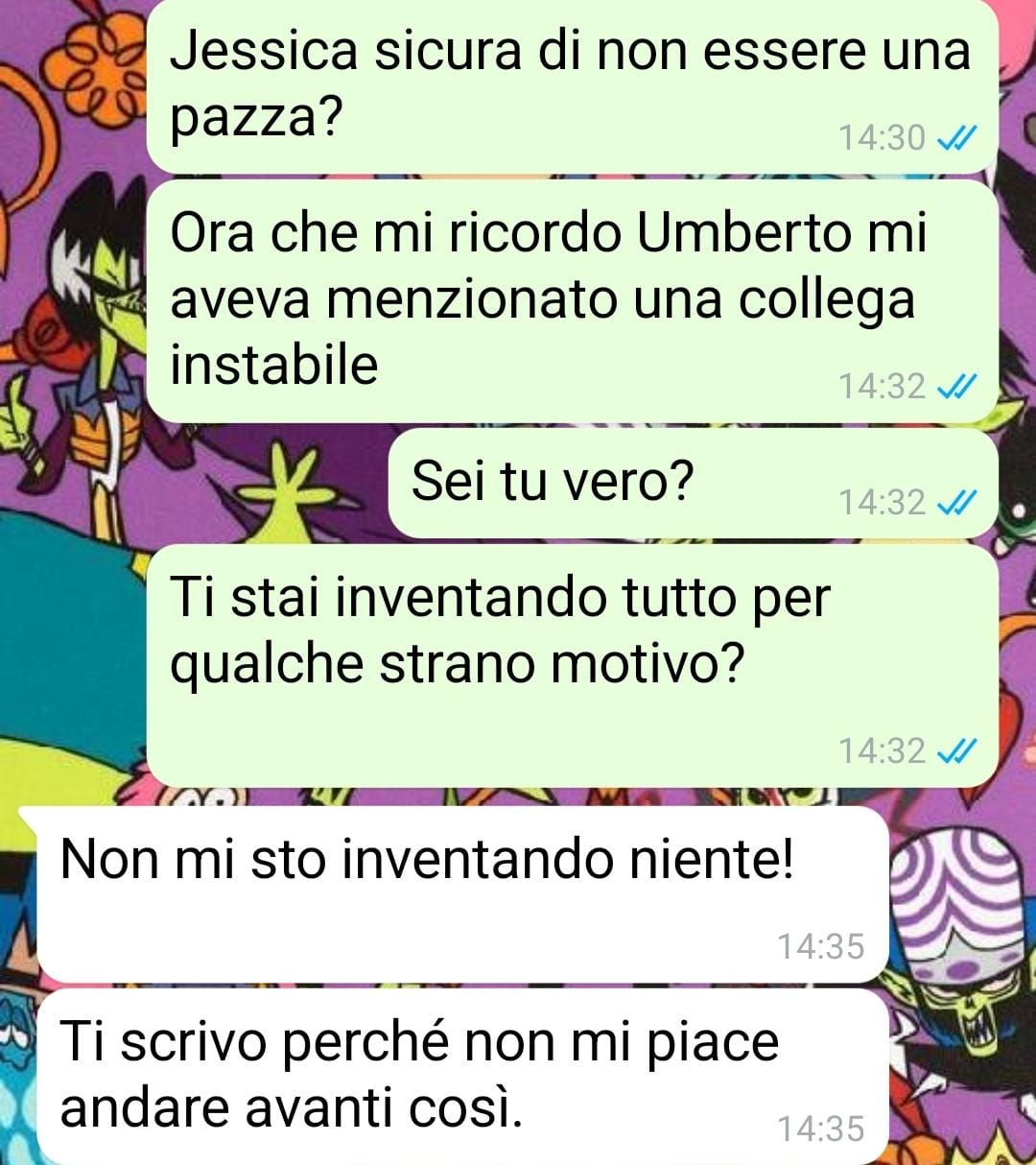Click the 14:32 timestamp beside 'Sei tu vero?'

click(883, 502)
